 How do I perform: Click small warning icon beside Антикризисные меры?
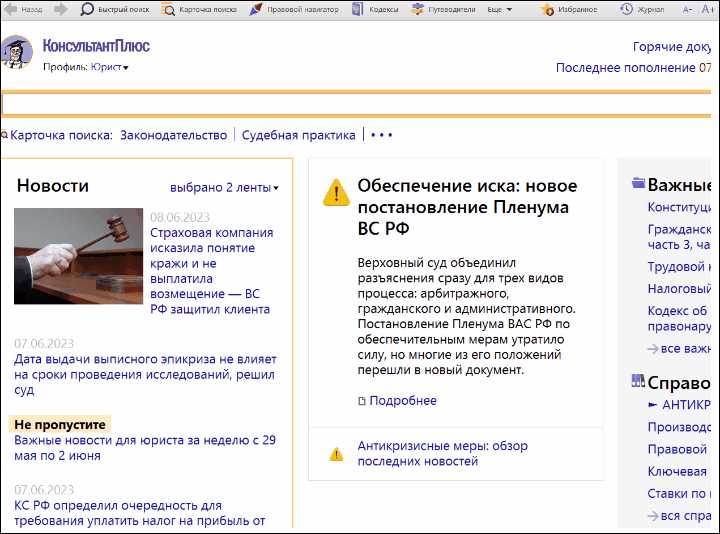336,454
